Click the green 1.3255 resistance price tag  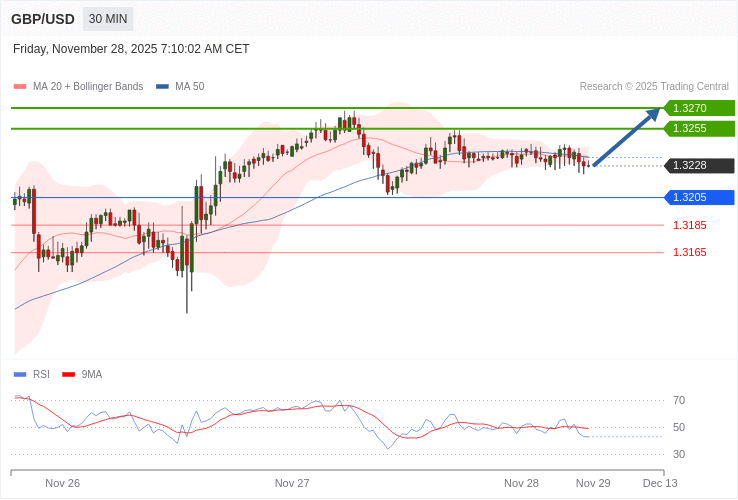[699, 128]
